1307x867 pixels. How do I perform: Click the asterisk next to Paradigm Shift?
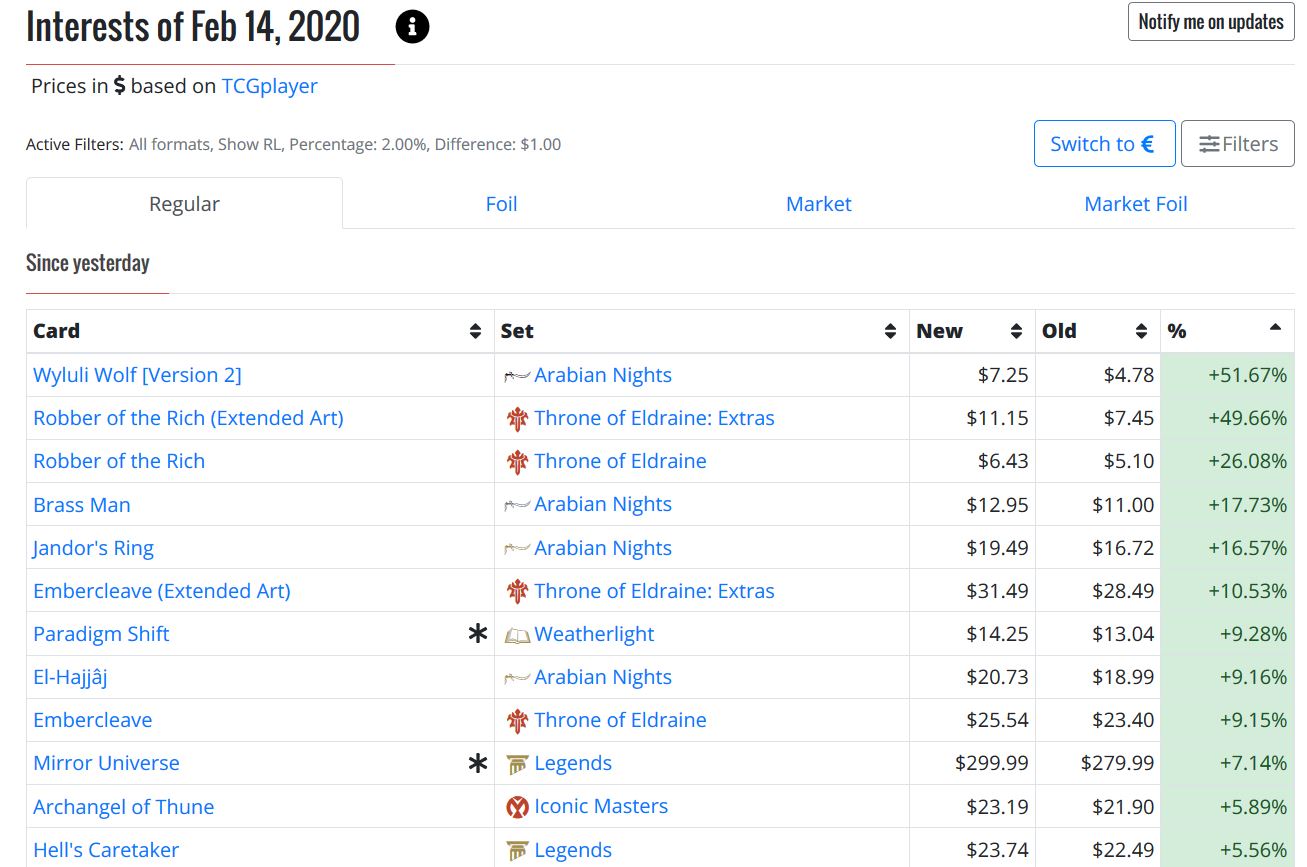point(478,634)
